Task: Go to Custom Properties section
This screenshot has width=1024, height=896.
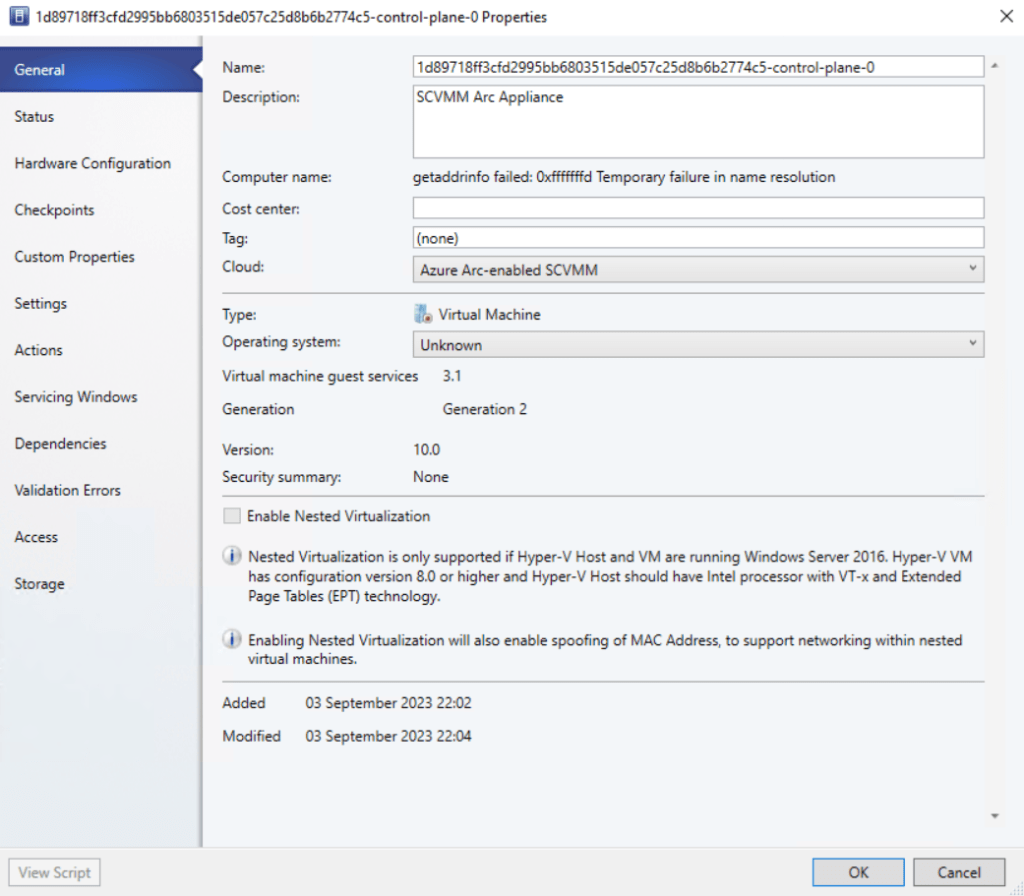Action: (x=74, y=257)
